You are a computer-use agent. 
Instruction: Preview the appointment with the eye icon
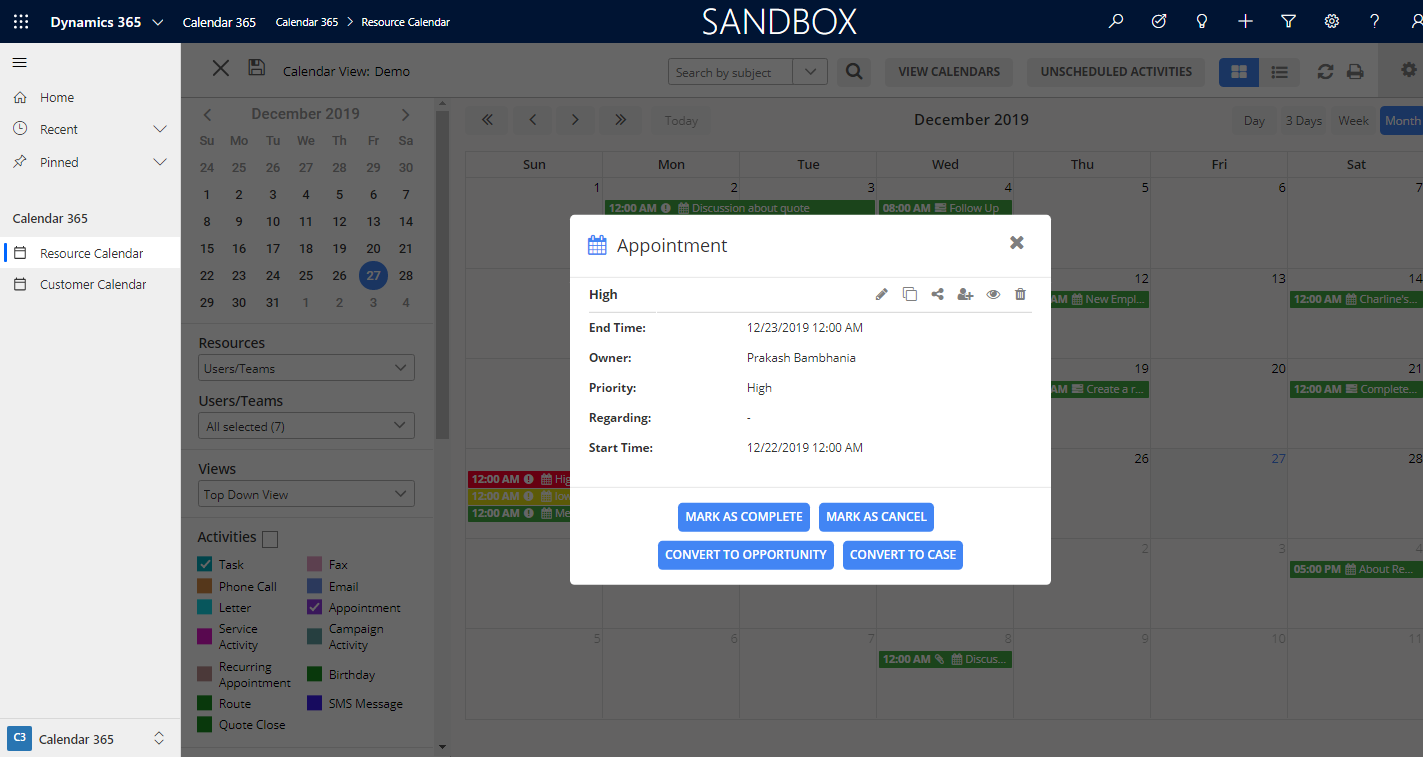pyautogui.click(x=993, y=294)
